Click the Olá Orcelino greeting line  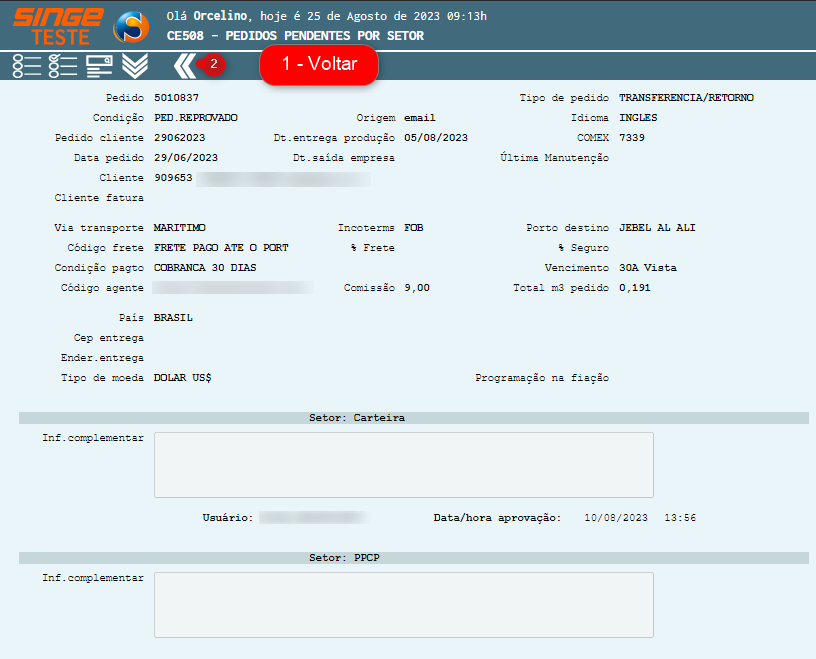pyautogui.click(x=327, y=16)
